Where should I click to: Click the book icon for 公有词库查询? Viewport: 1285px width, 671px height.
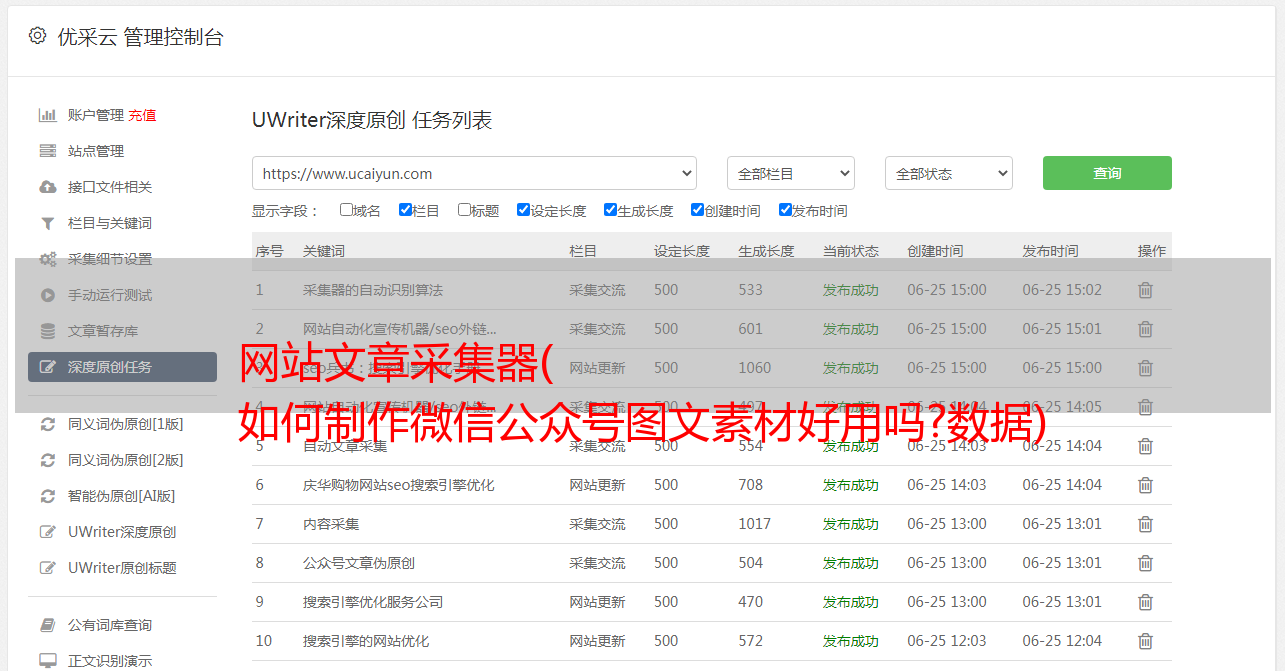pyautogui.click(x=47, y=625)
